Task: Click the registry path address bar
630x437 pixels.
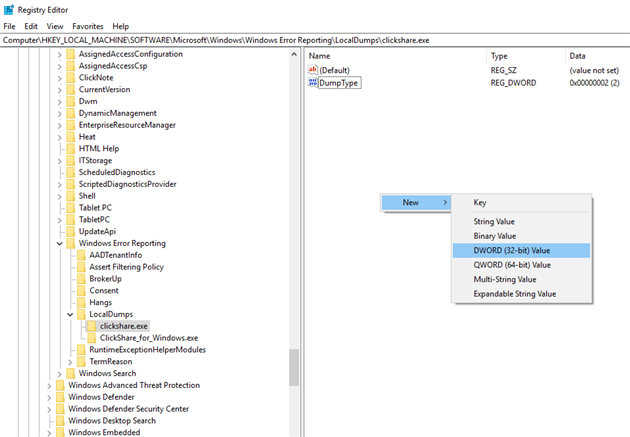Action: click(315, 40)
